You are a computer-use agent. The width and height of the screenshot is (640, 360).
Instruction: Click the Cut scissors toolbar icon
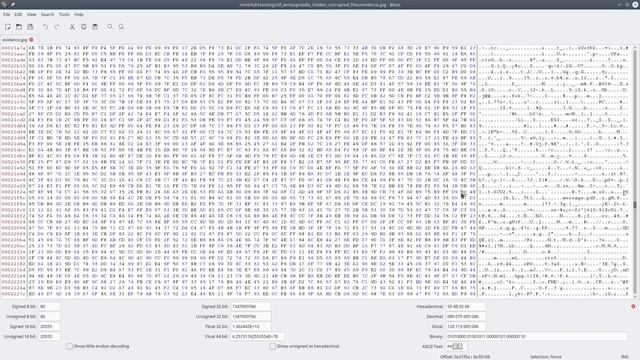point(72,27)
